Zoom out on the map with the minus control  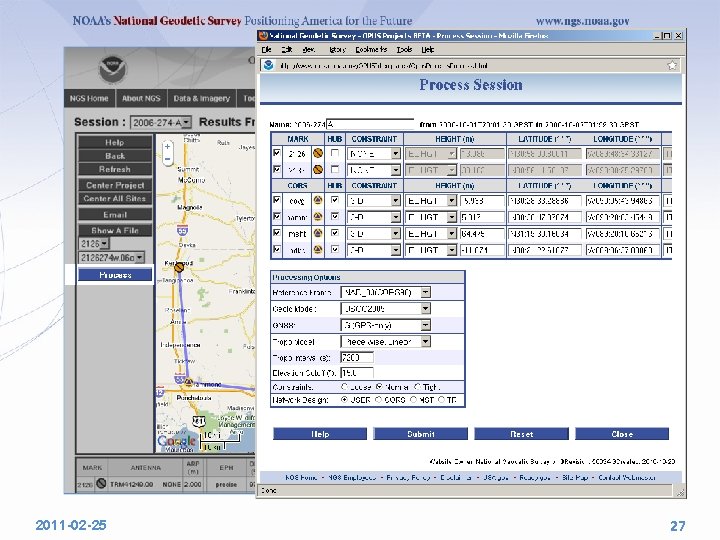click(x=168, y=159)
